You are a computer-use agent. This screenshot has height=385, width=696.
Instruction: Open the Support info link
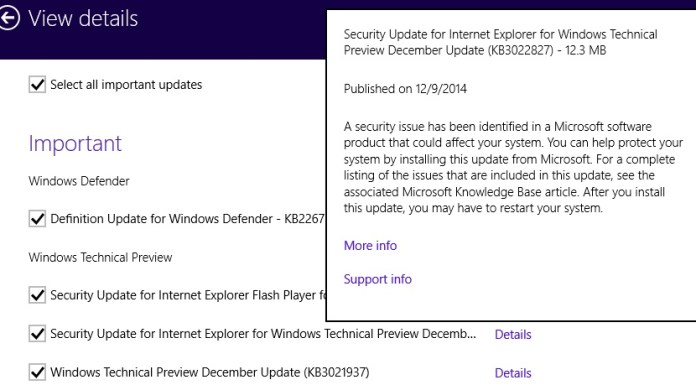coord(378,279)
